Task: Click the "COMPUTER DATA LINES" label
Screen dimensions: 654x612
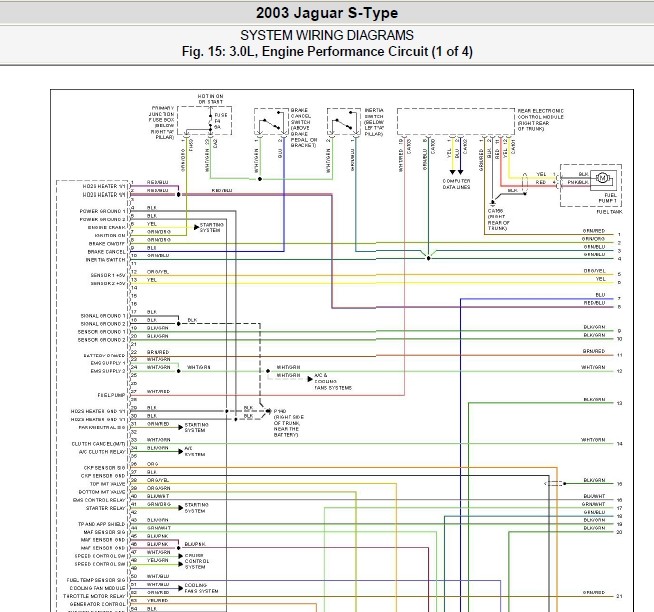Action: coord(456,184)
